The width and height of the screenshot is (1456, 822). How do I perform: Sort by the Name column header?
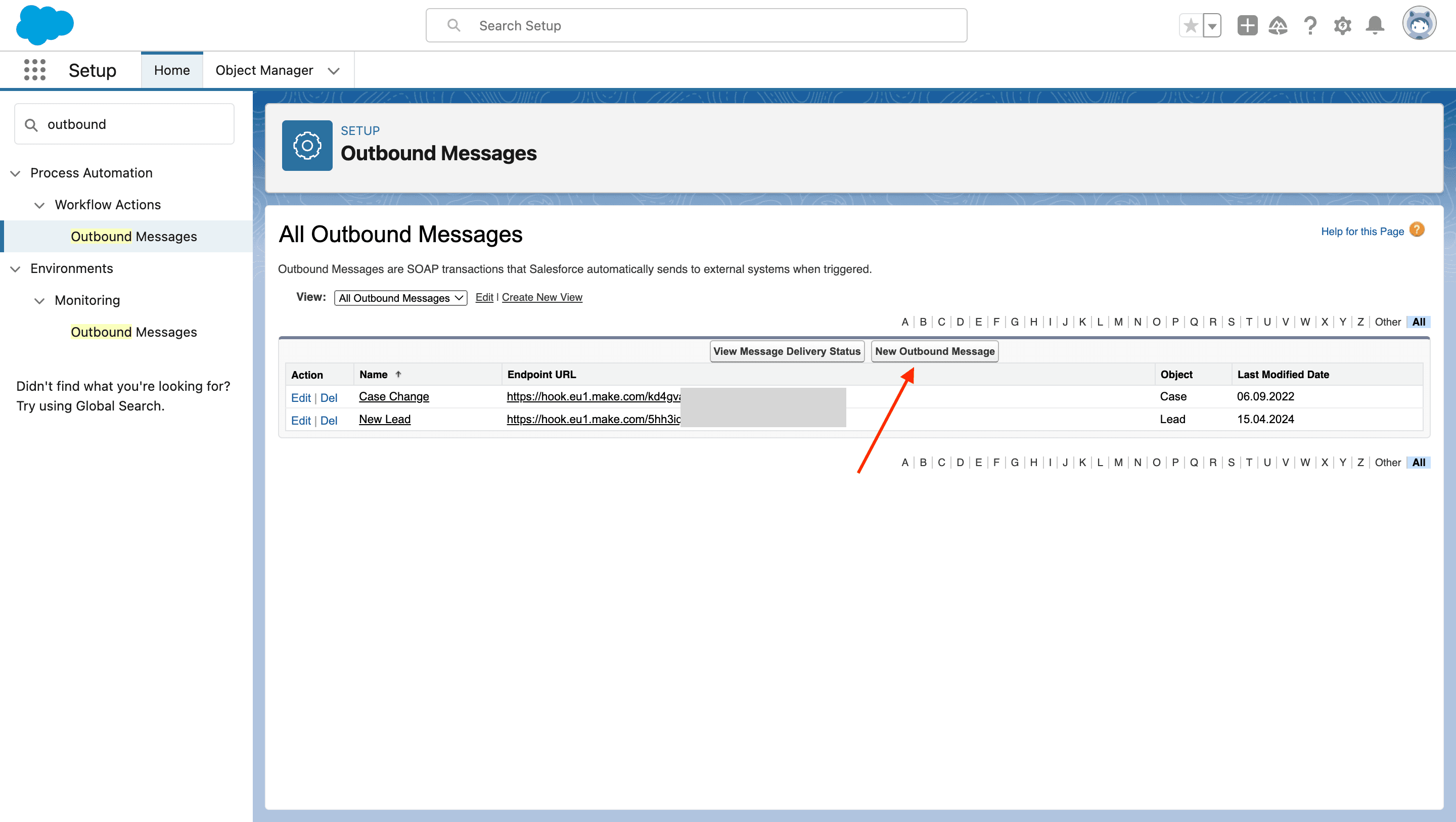click(374, 374)
